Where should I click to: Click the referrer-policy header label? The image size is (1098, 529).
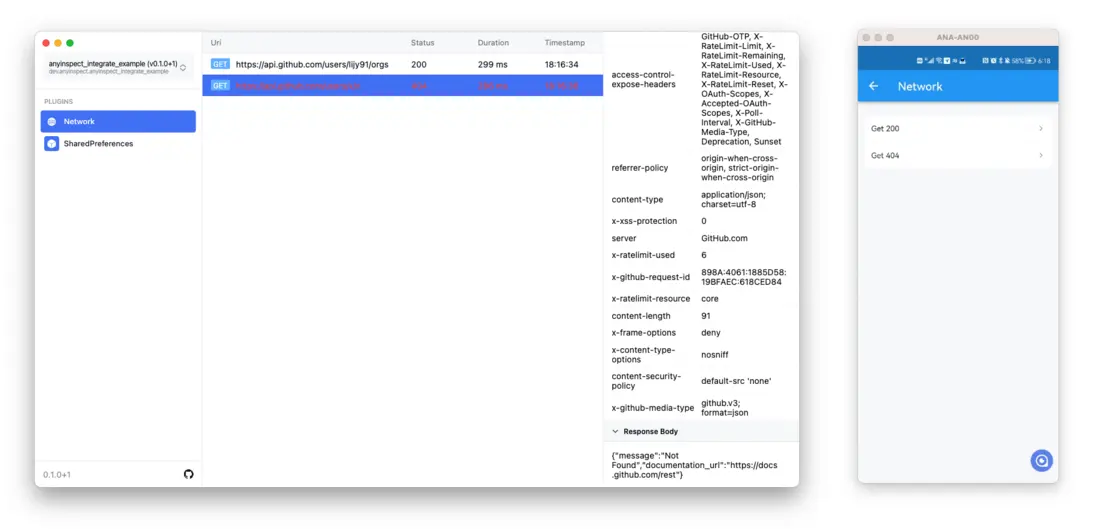[x=640, y=168]
